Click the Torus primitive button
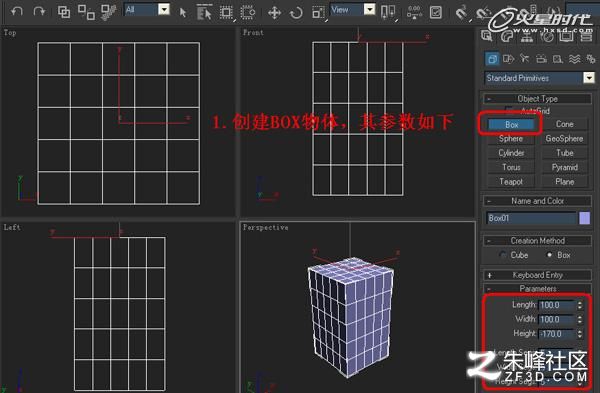 [x=511, y=167]
